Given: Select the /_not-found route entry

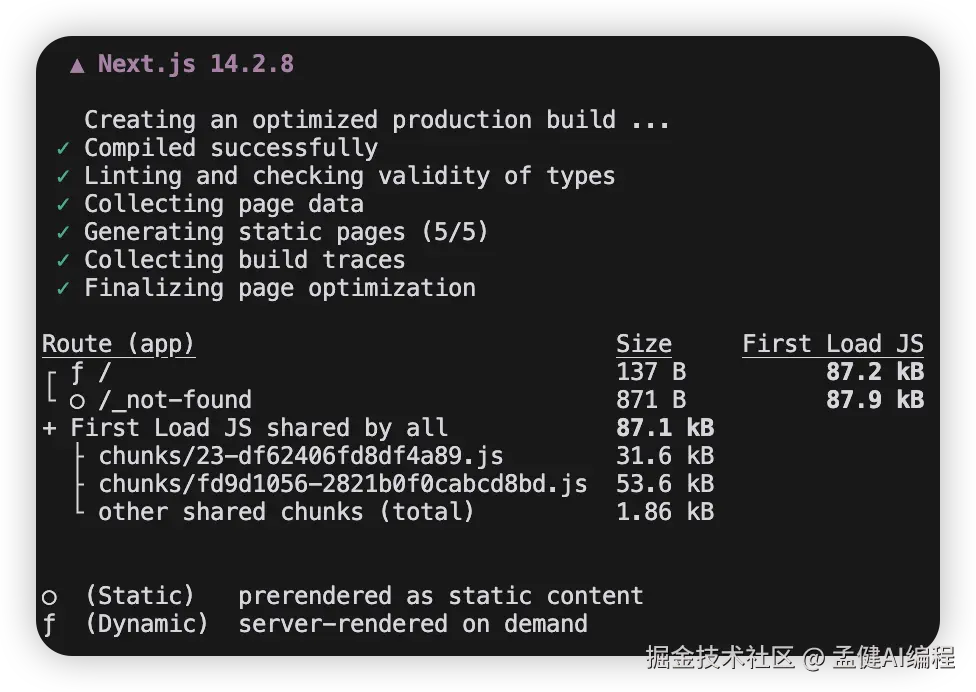Looking at the screenshot, I should 174,400.
